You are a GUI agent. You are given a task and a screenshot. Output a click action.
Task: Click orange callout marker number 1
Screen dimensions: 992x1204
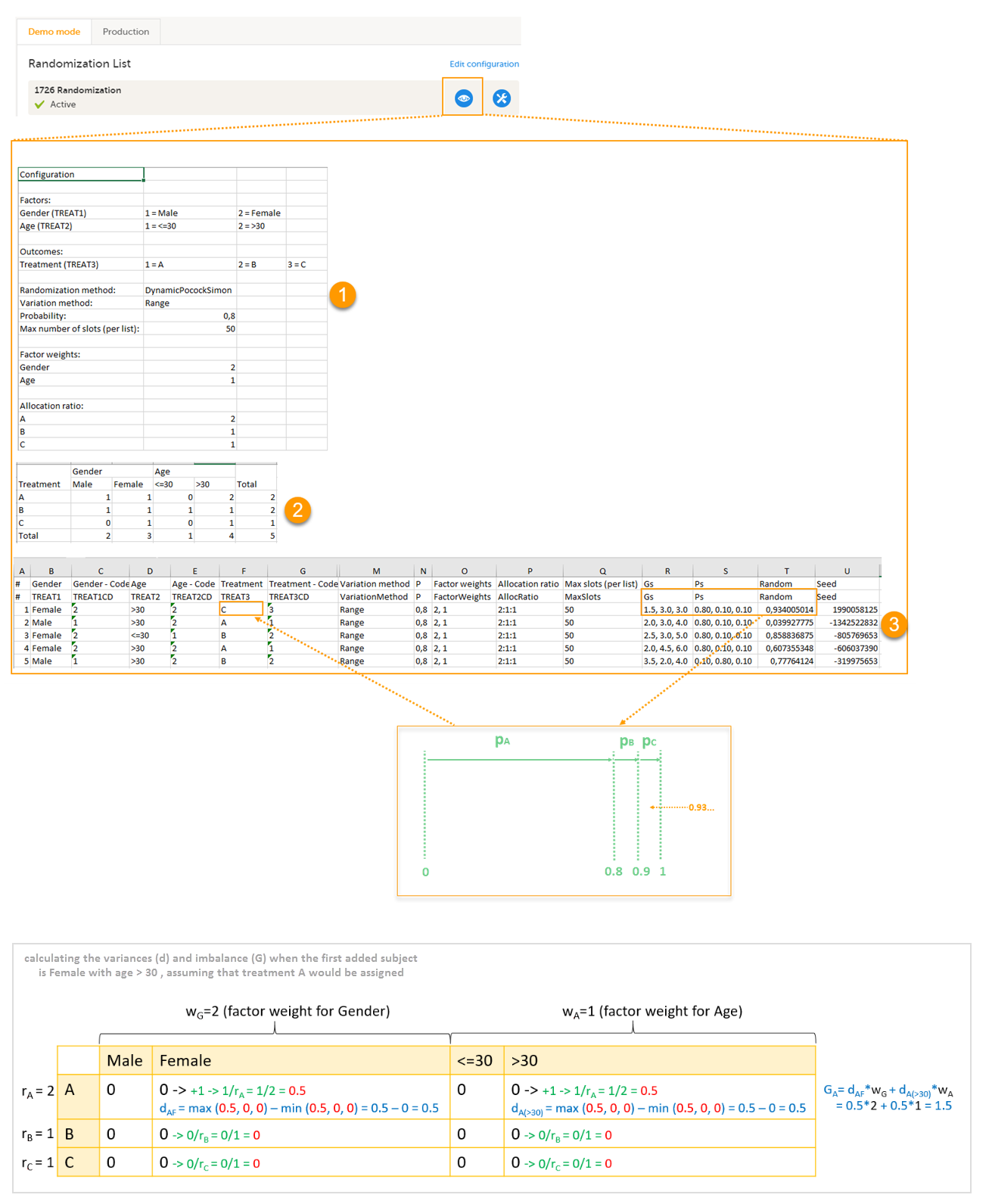[x=342, y=294]
